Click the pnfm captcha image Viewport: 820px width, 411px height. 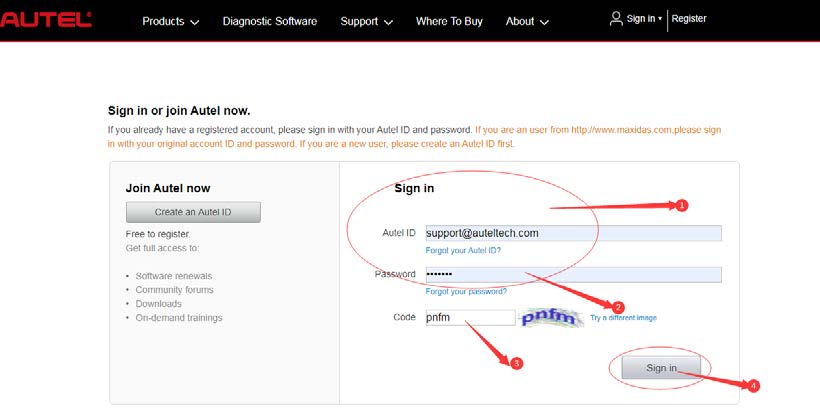(551, 317)
